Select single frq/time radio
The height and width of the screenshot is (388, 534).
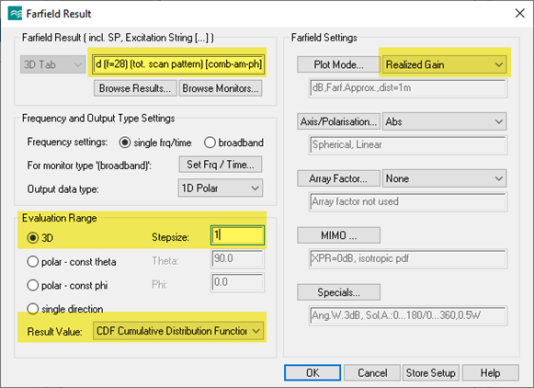pyautogui.click(x=125, y=142)
